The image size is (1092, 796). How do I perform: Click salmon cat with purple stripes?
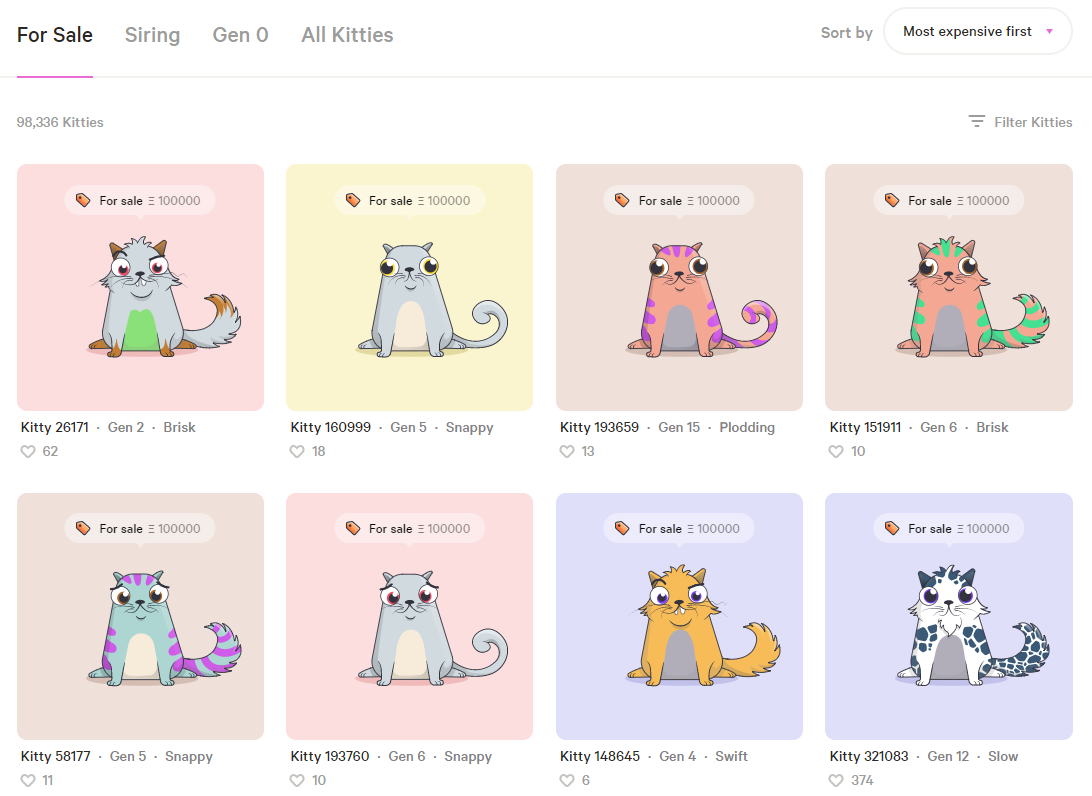702,299
